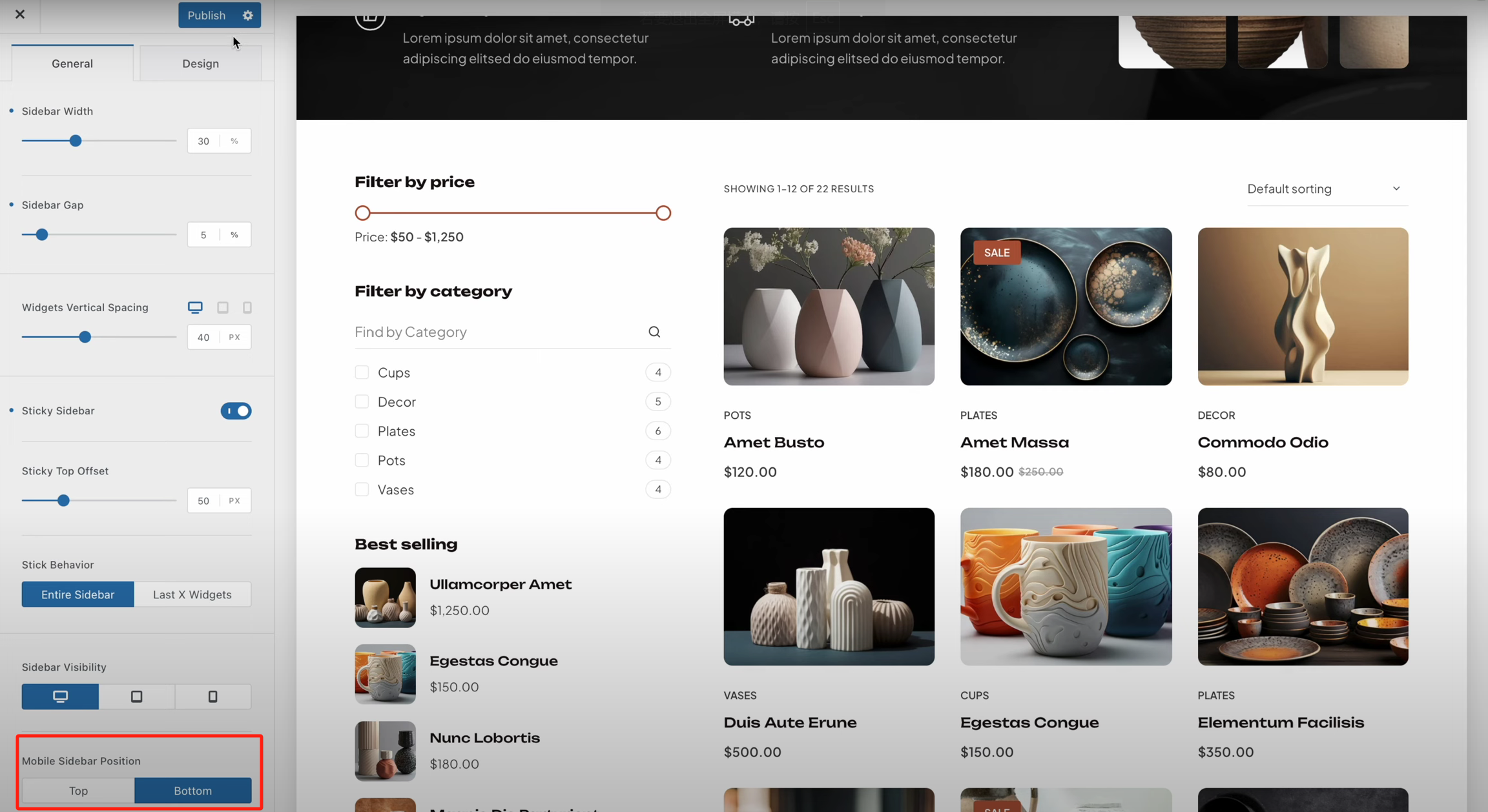Check the Cups category checkbox
1488x812 pixels.
click(362, 372)
